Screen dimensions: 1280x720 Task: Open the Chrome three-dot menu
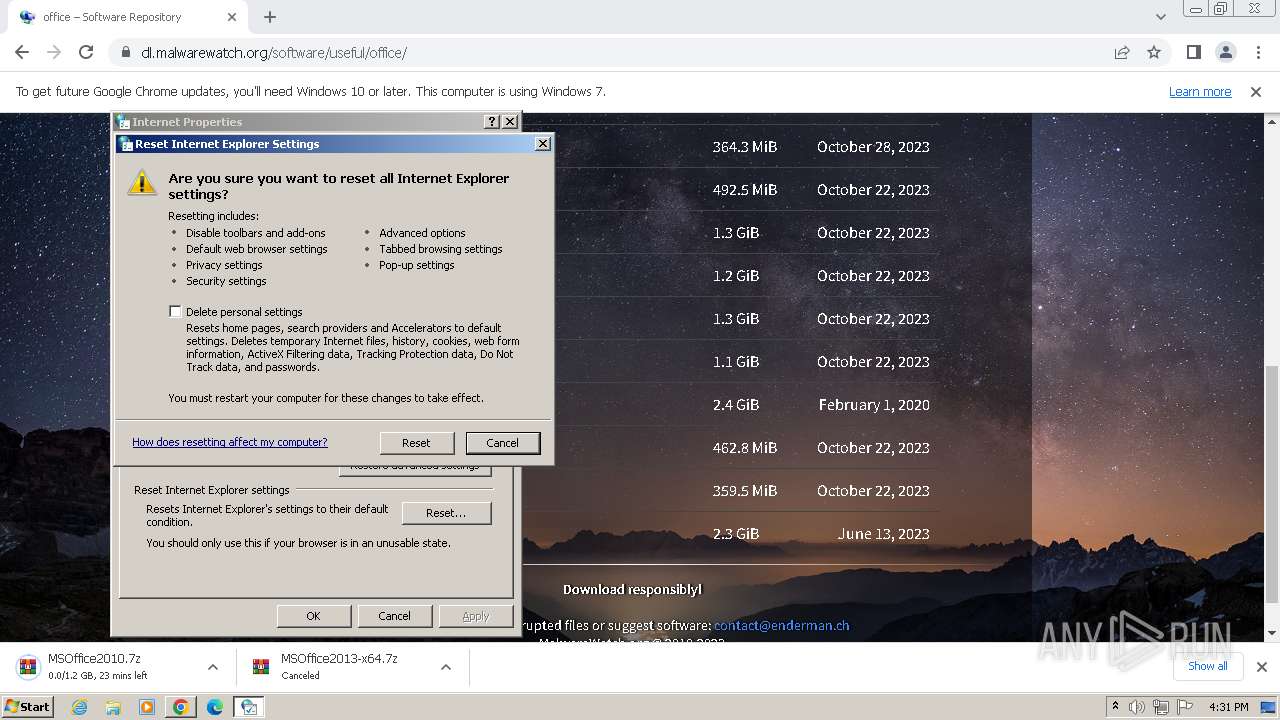(x=1257, y=52)
